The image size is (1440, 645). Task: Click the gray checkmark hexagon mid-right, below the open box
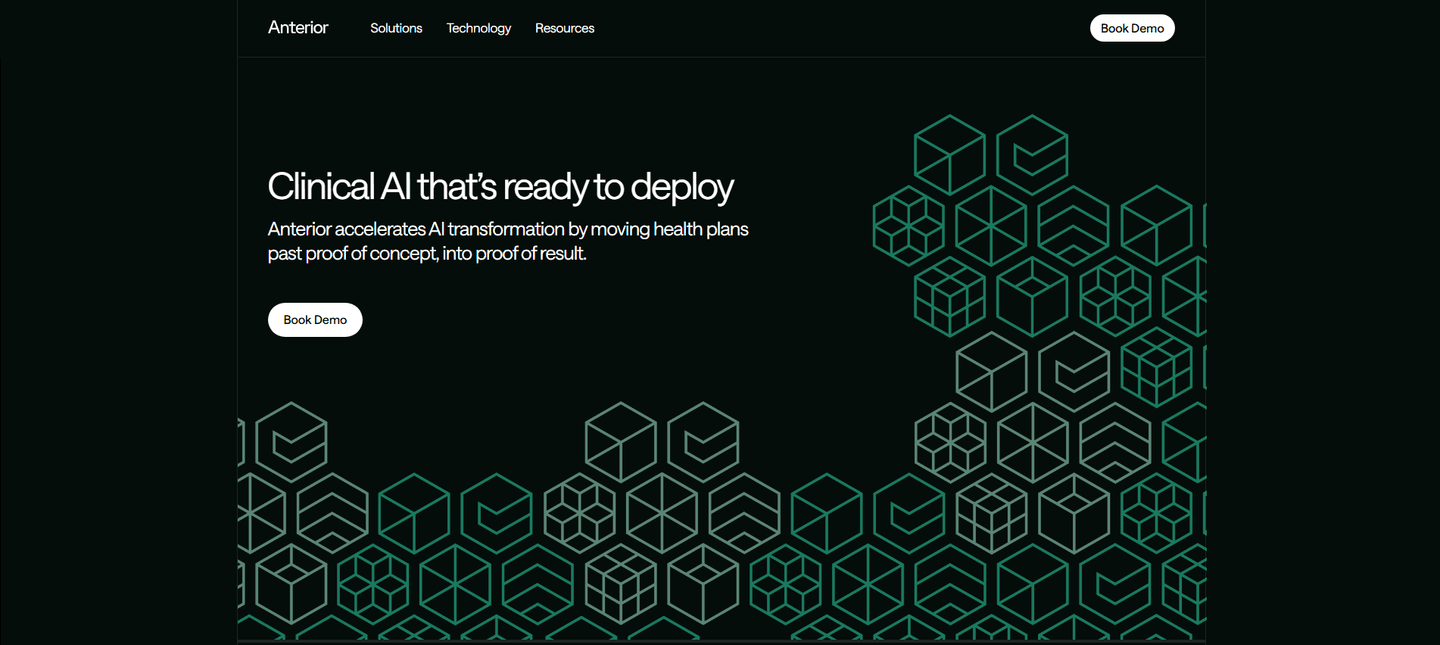click(x=1073, y=369)
